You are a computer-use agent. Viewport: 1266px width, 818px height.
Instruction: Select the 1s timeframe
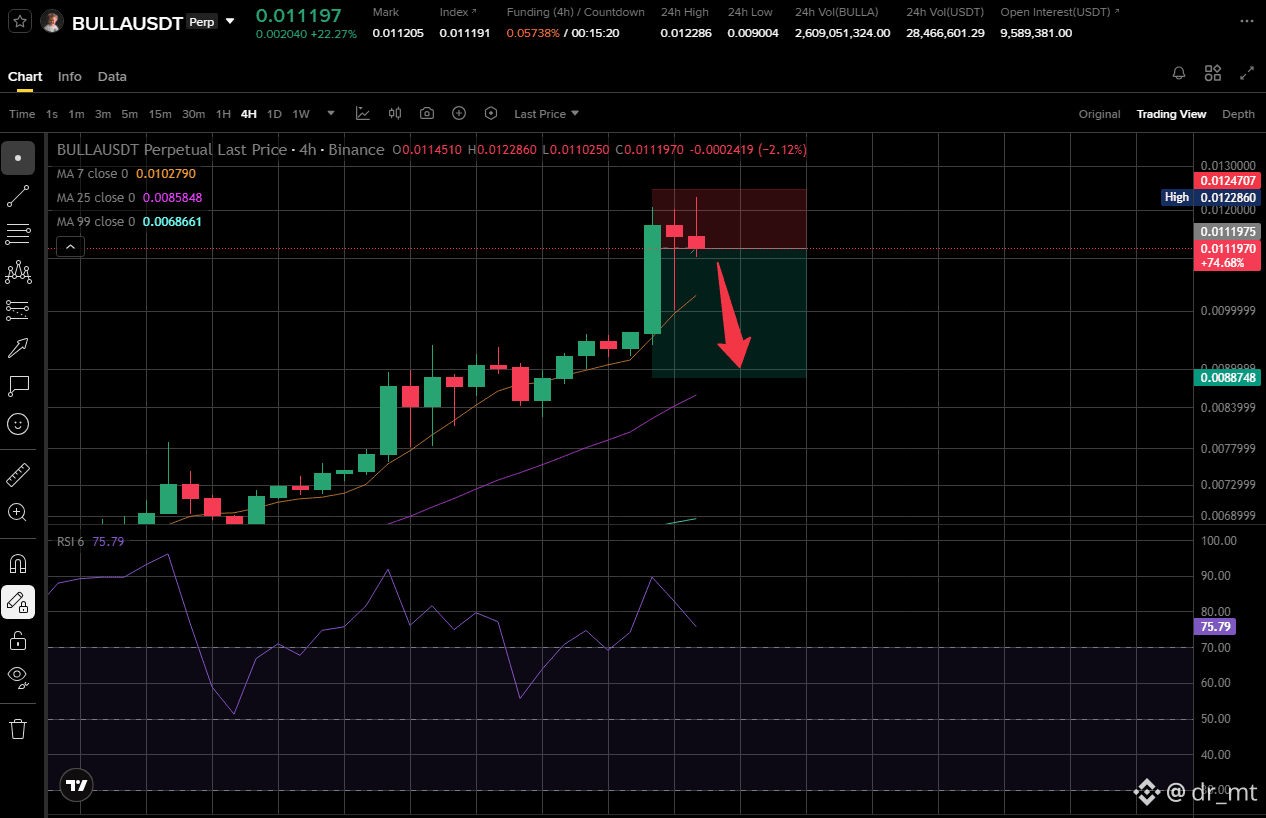[52, 114]
